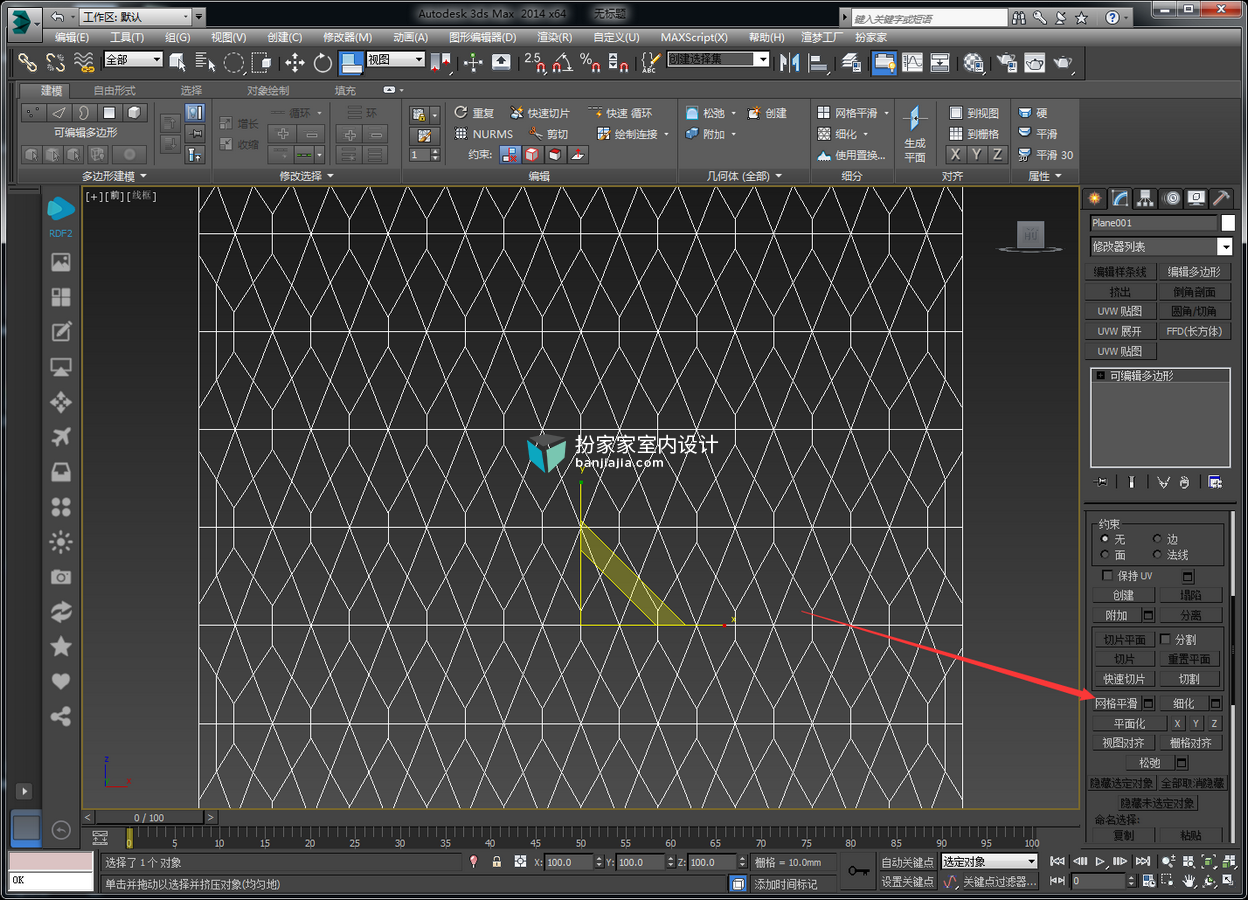Open the 视图 reference coordinate dropdown
This screenshot has width=1248, height=900.
pyautogui.click(x=396, y=60)
